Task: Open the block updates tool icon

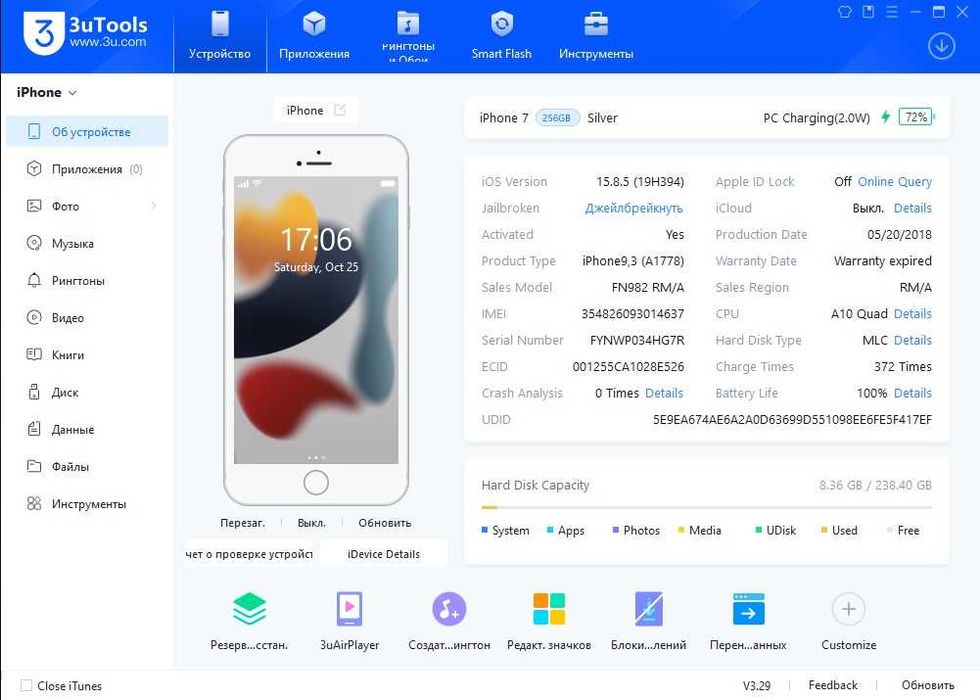Action: pos(649,609)
